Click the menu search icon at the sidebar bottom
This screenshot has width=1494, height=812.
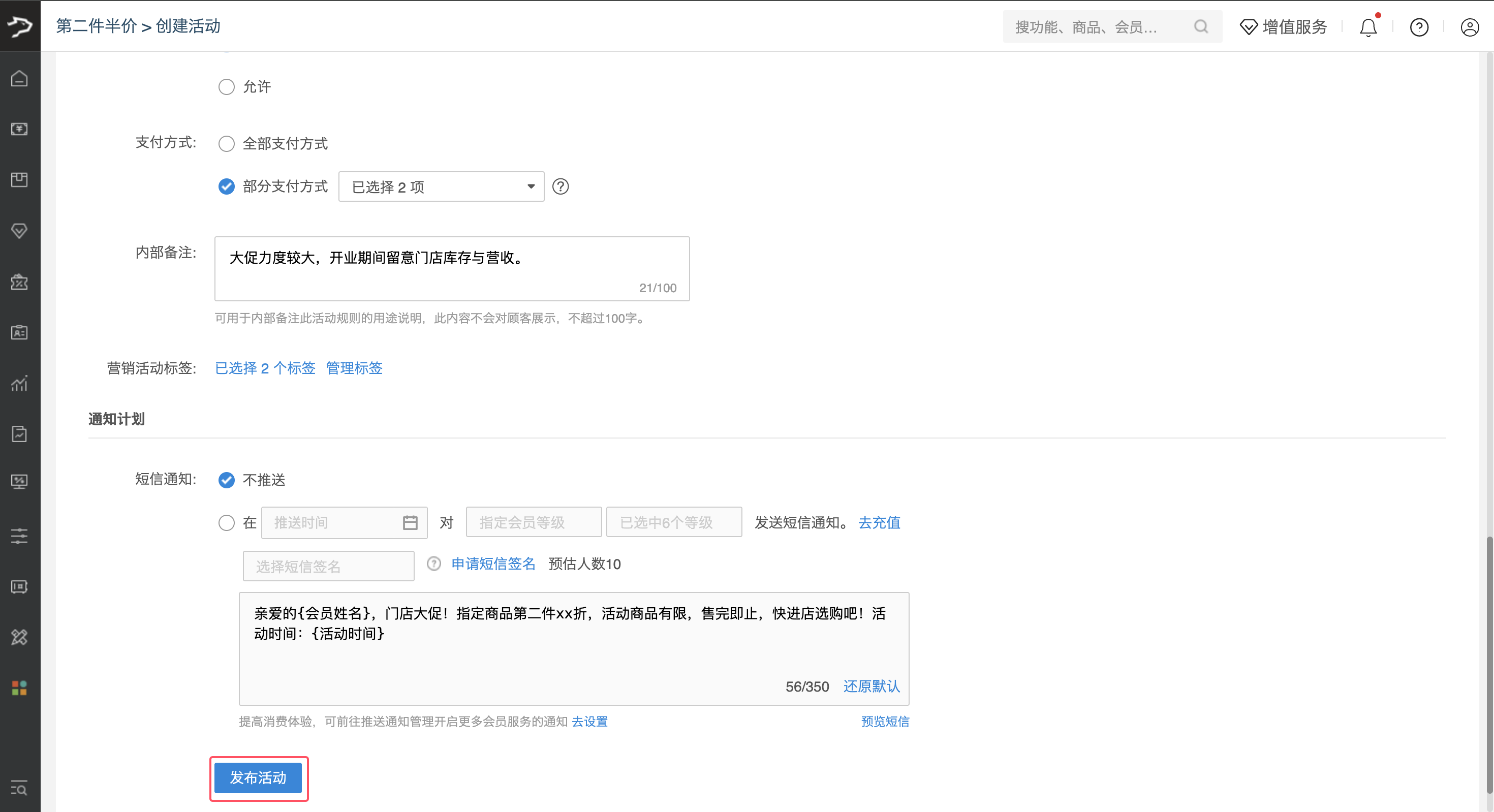coord(20,788)
